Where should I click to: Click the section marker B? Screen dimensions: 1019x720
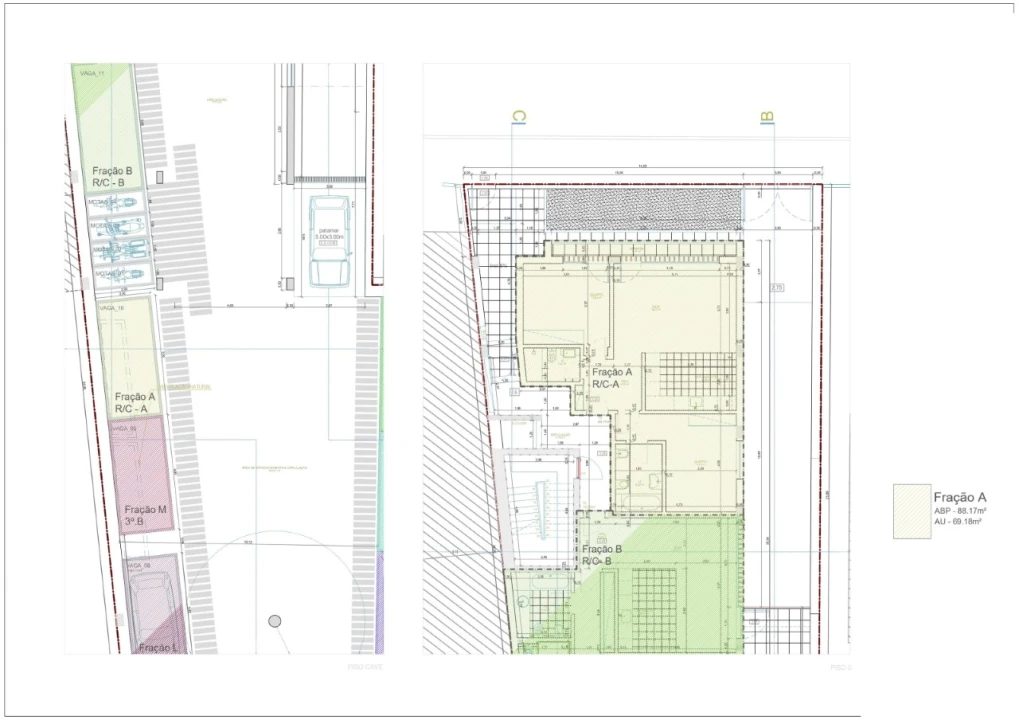click(x=767, y=117)
